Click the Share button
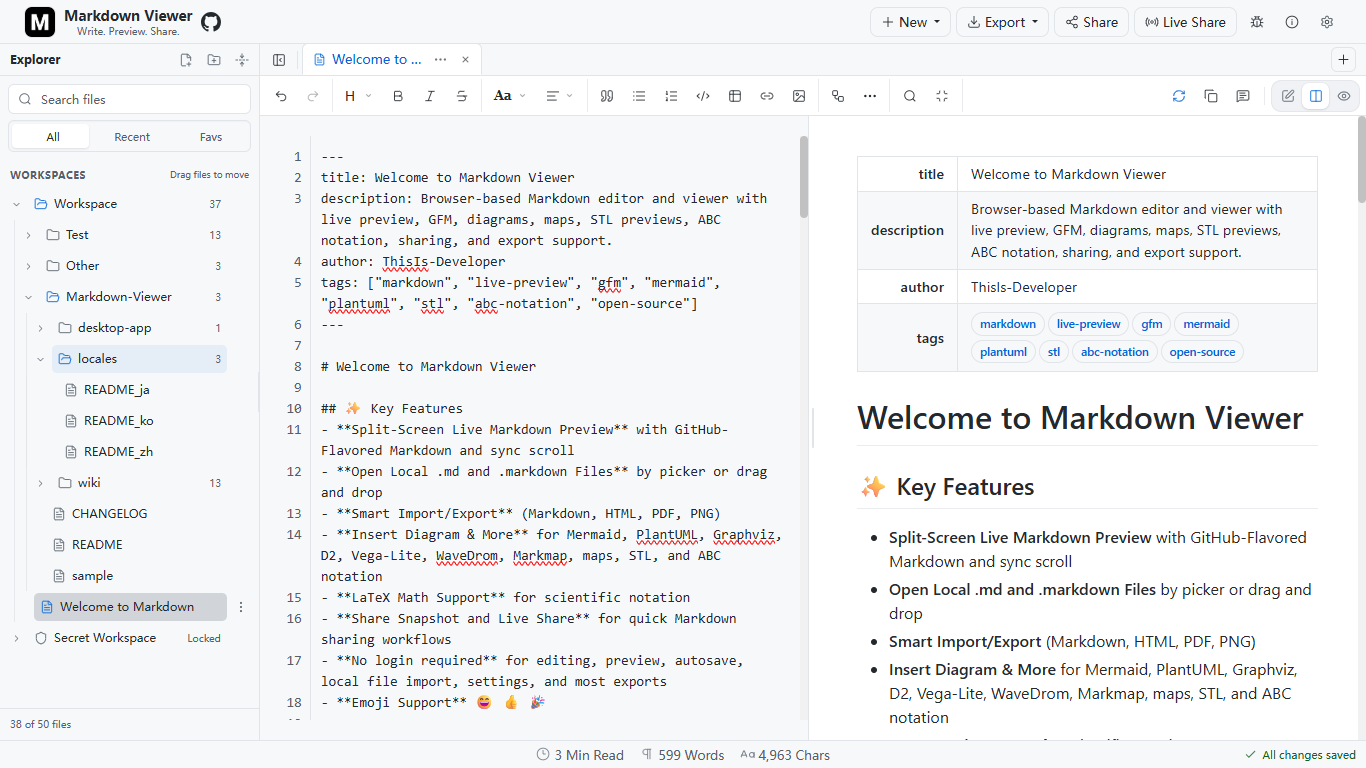The height and width of the screenshot is (768, 1366). click(1092, 22)
